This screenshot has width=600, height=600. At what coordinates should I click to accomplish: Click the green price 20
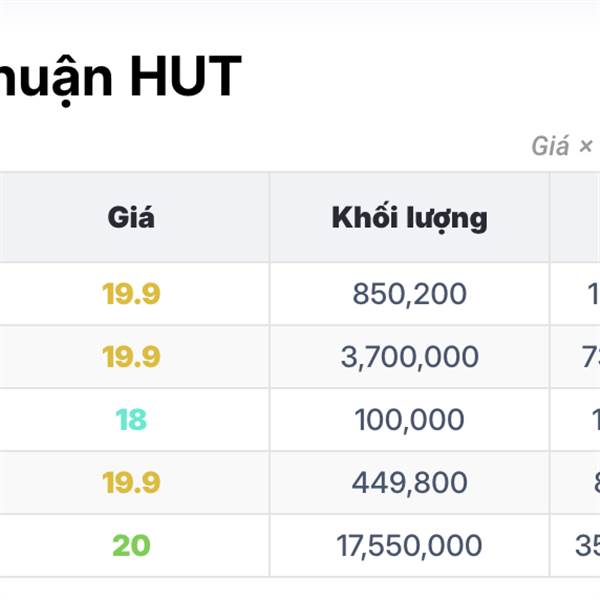131,545
